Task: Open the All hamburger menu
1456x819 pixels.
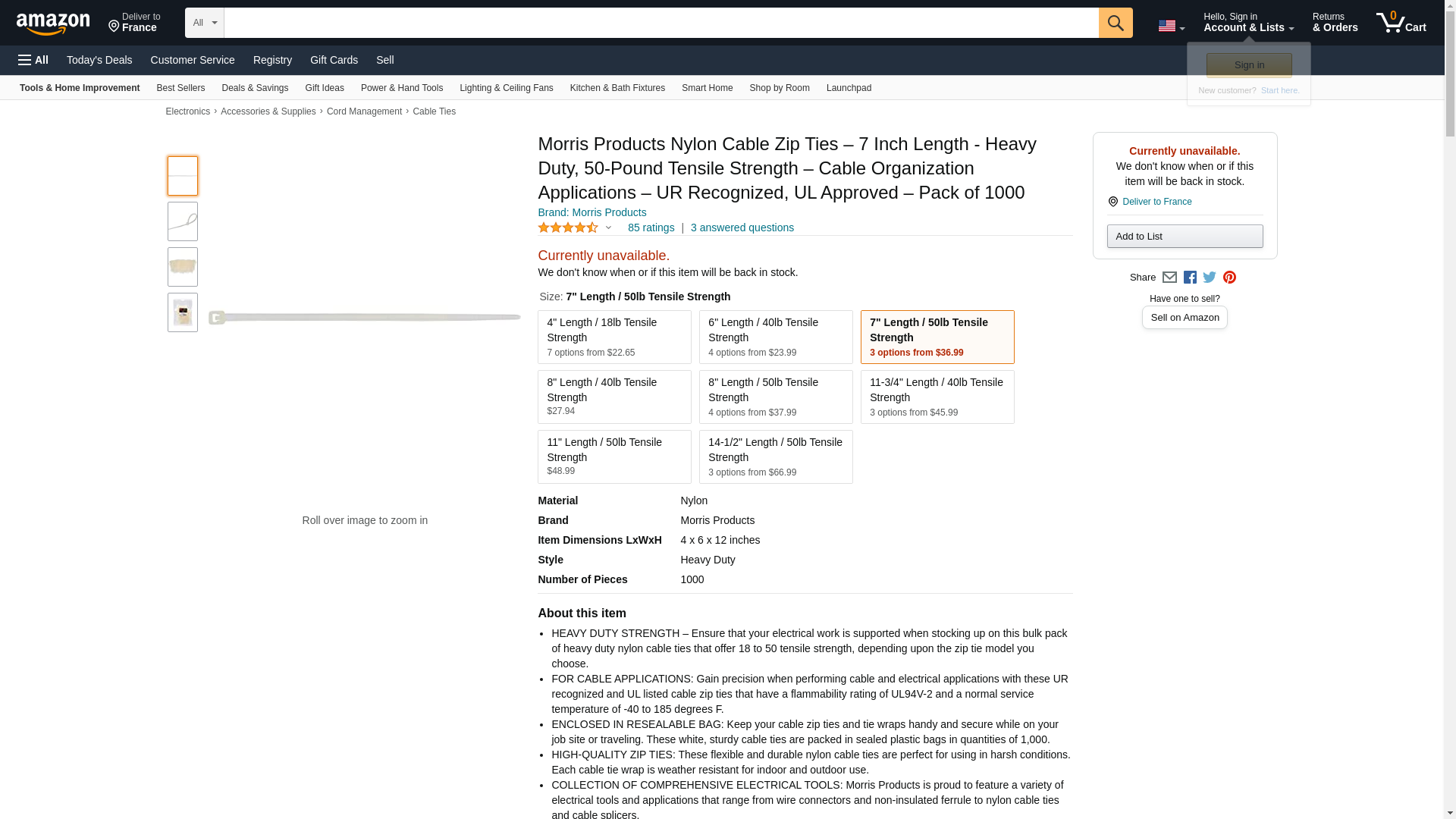Action: [33, 60]
